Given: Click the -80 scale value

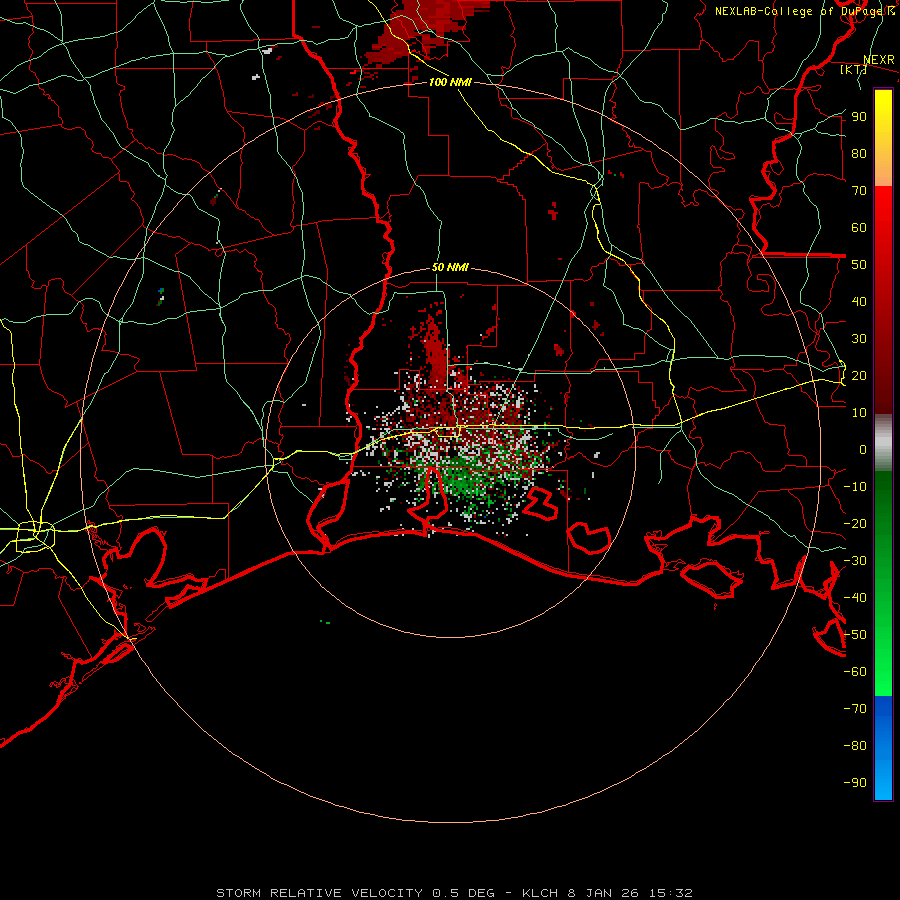Looking at the screenshot, I should coord(855,746).
